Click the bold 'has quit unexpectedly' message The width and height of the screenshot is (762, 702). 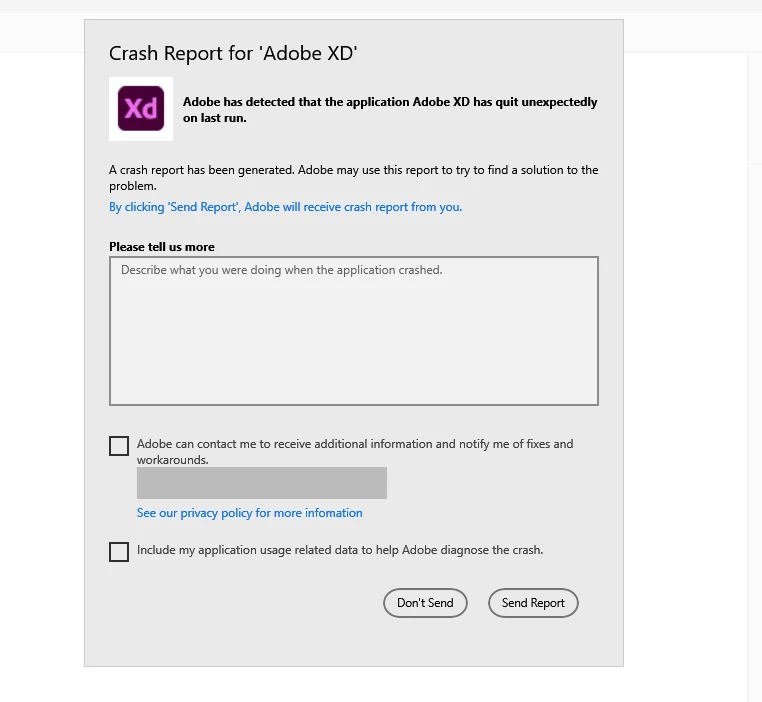tap(390, 110)
